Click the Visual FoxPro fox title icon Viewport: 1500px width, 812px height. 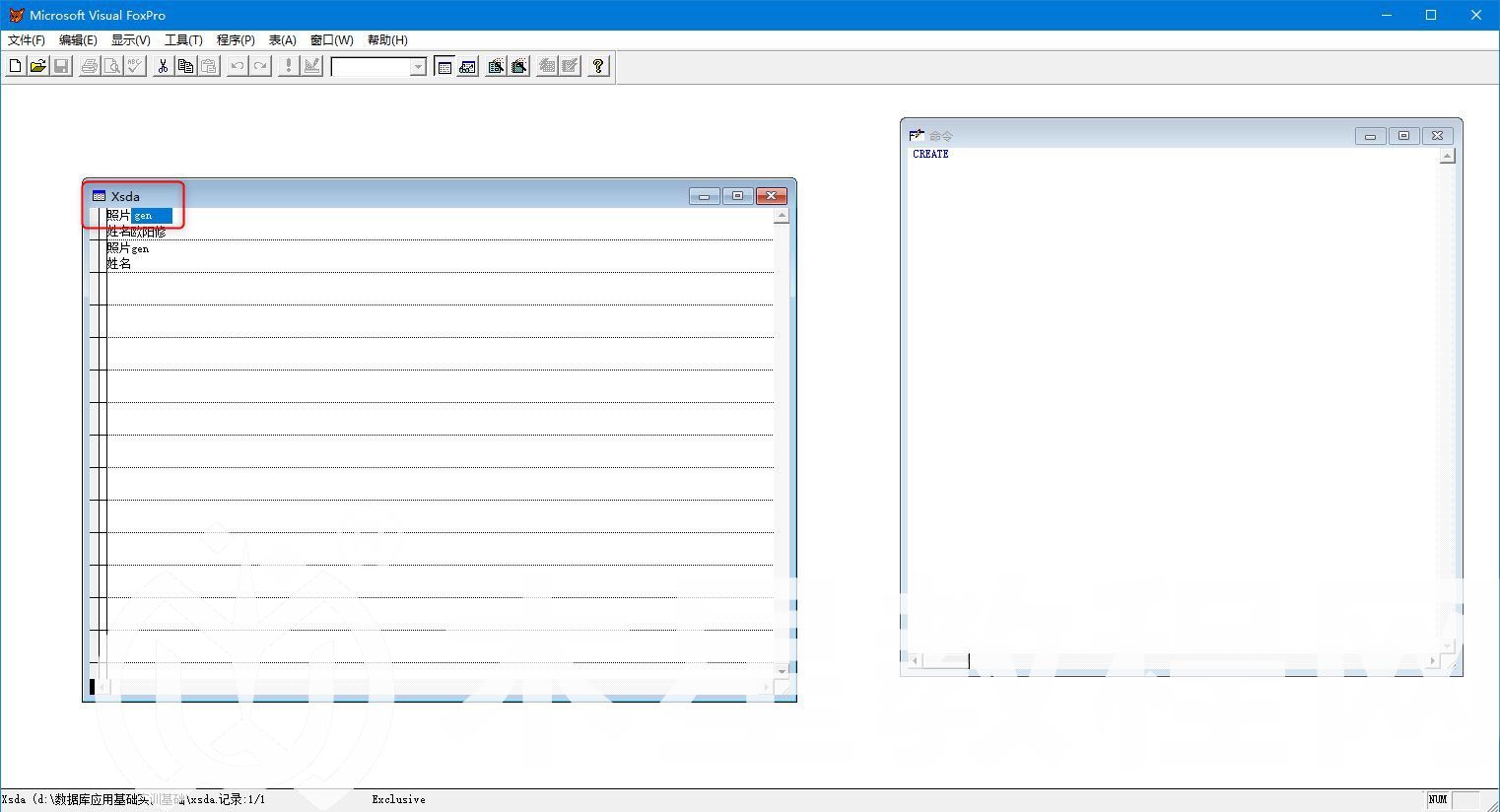coord(16,15)
